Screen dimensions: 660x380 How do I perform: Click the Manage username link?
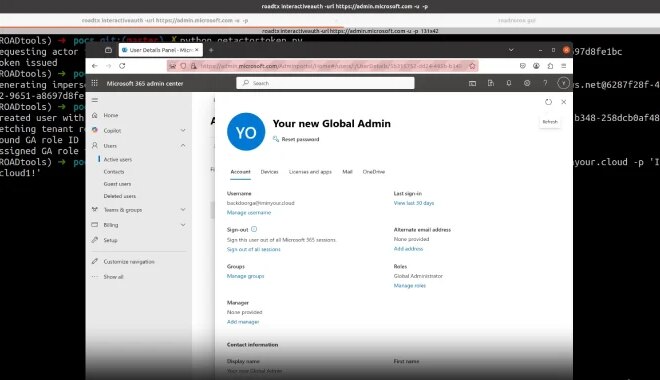[x=249, y=213]
